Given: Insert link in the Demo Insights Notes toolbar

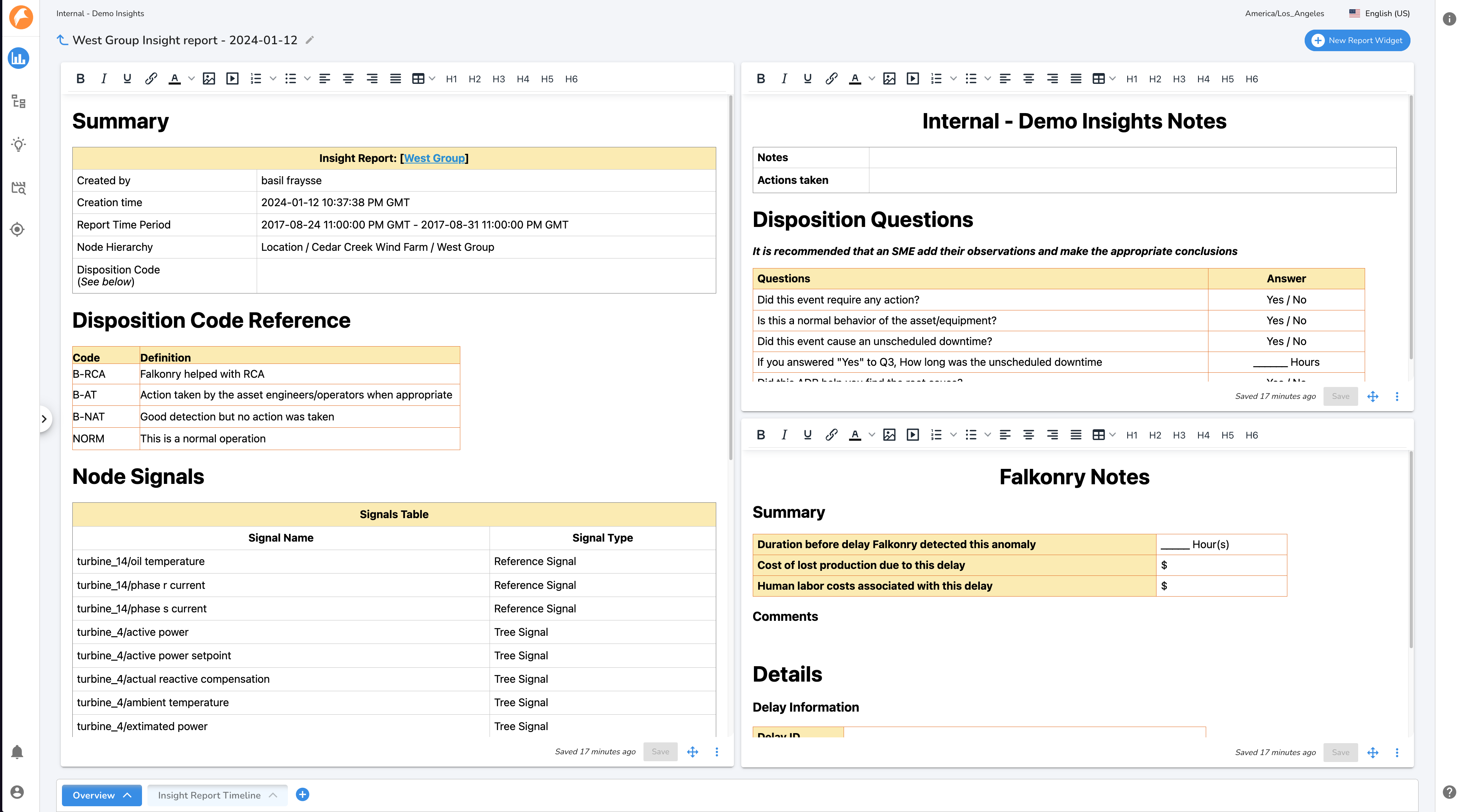Looking at the screenshot, I should coord(831,78).
